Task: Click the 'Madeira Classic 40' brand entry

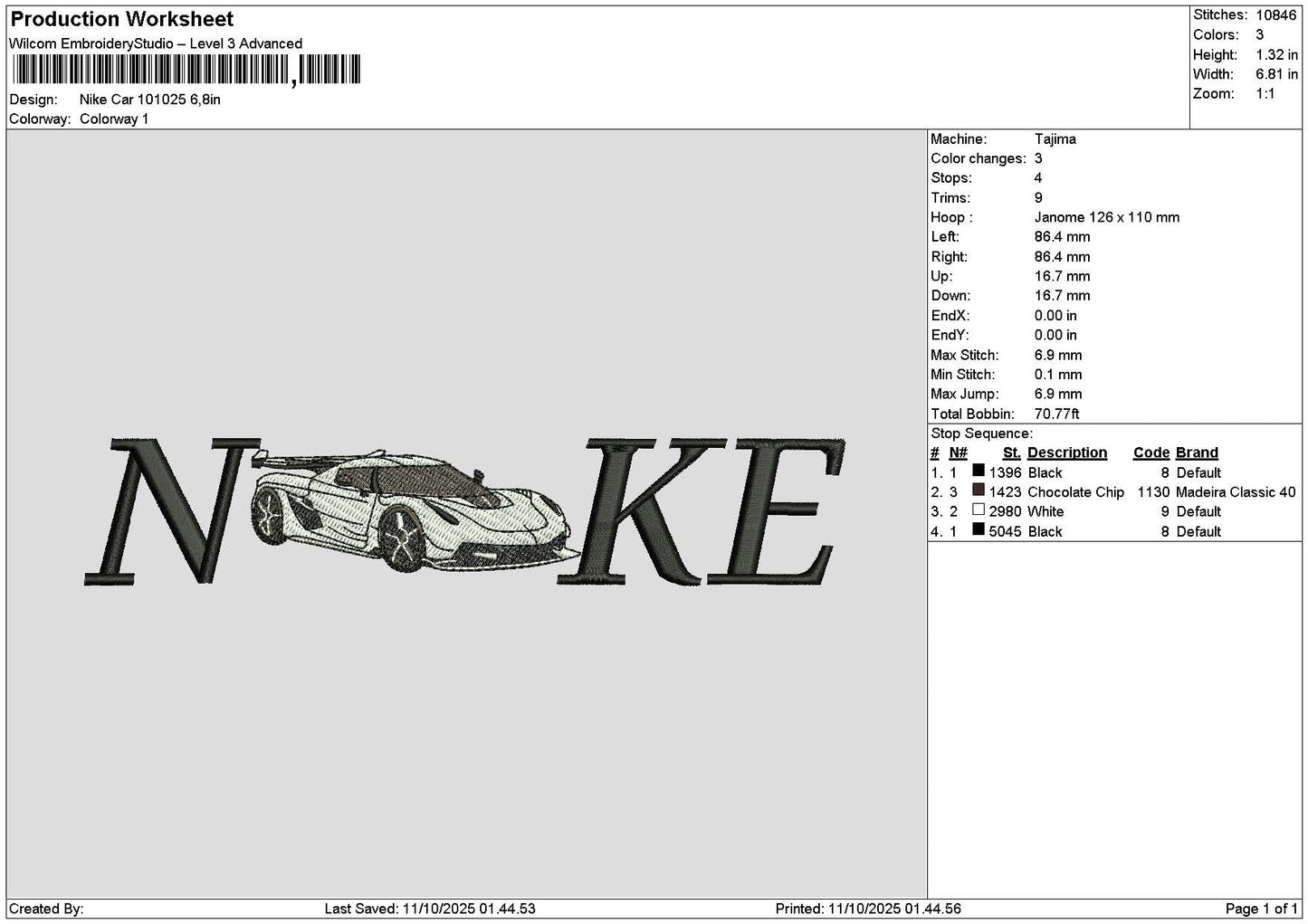Action: click(x=1236, y=492)
